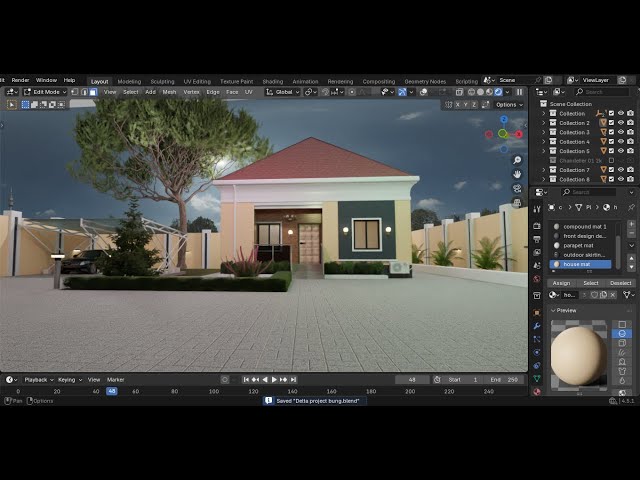640x480 pixels.
Task: Select cube preview shape icon
Action: pyautogui.click(x=622, y=343)
